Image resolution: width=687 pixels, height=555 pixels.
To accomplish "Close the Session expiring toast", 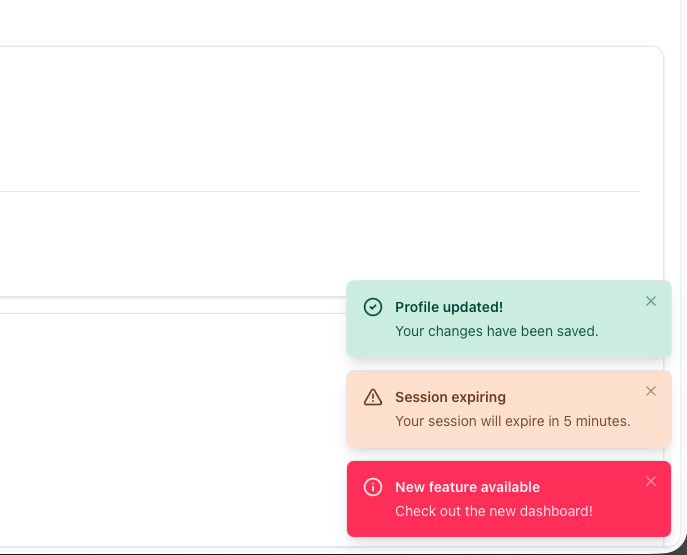I will tap(651, 391).
